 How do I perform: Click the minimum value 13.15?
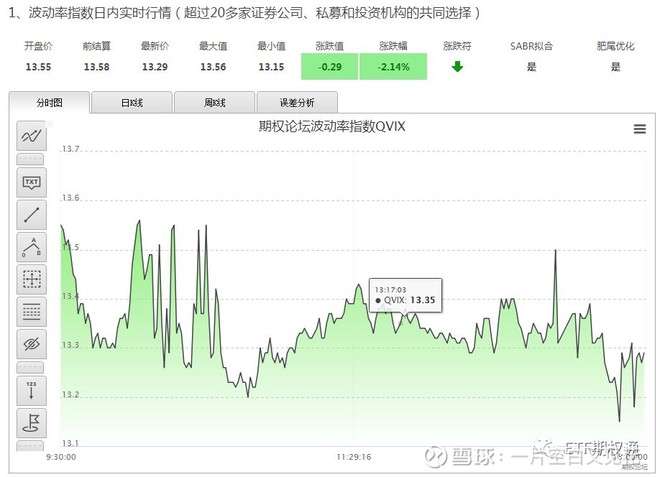[x=271, y=67]
